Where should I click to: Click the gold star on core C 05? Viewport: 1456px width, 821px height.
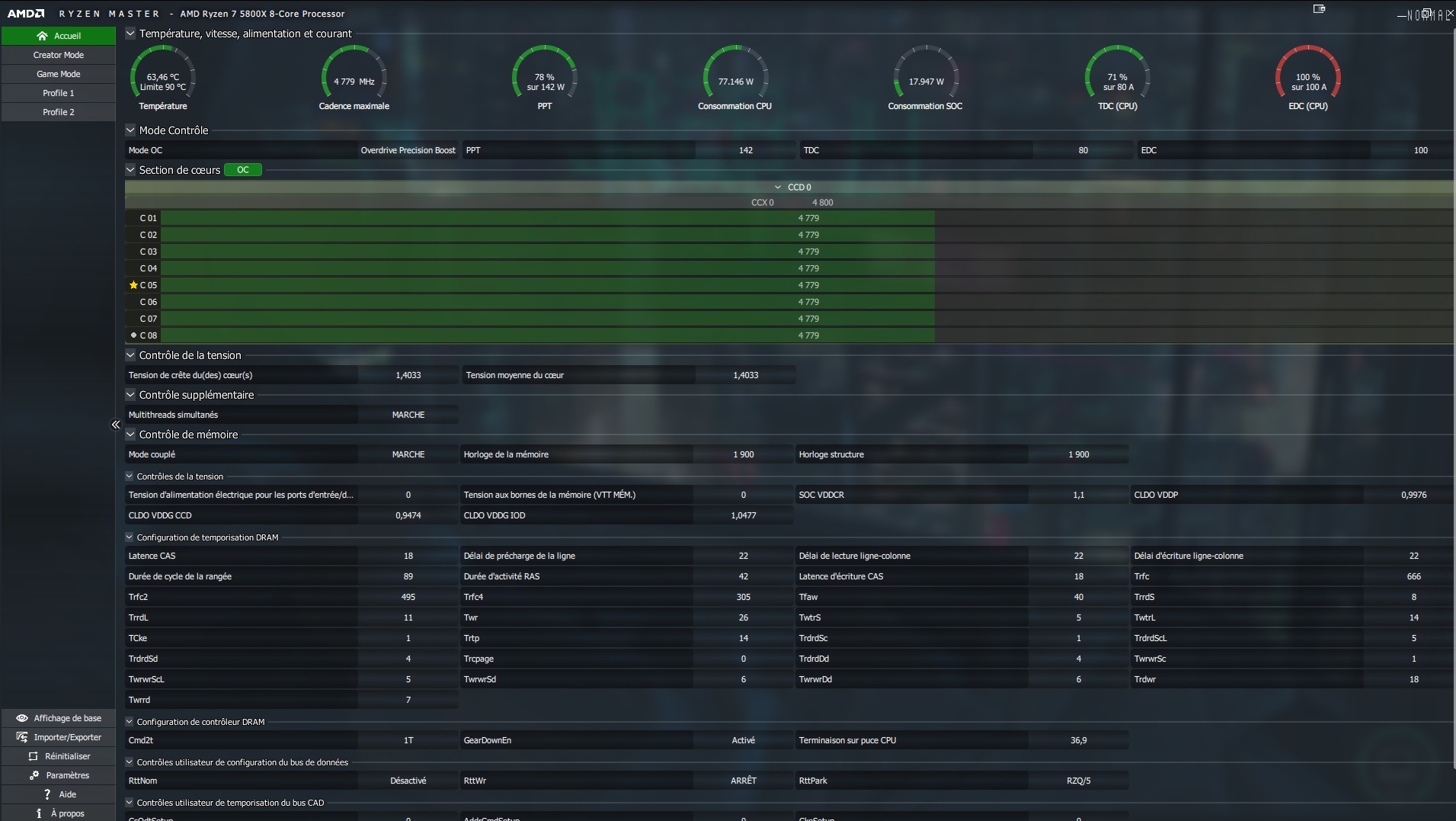pos(133,285)
